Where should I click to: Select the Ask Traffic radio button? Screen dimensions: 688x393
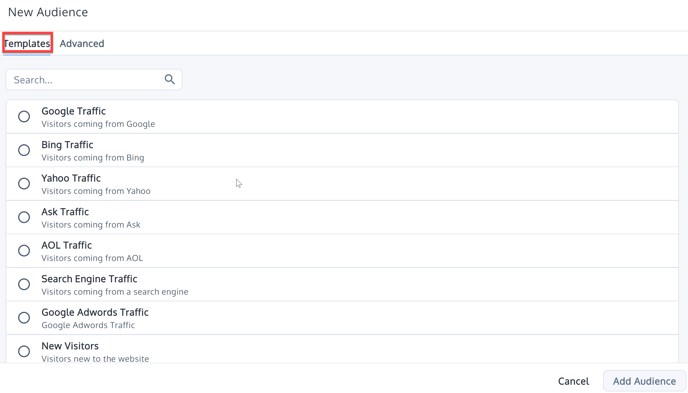click(x=24, y=217)
